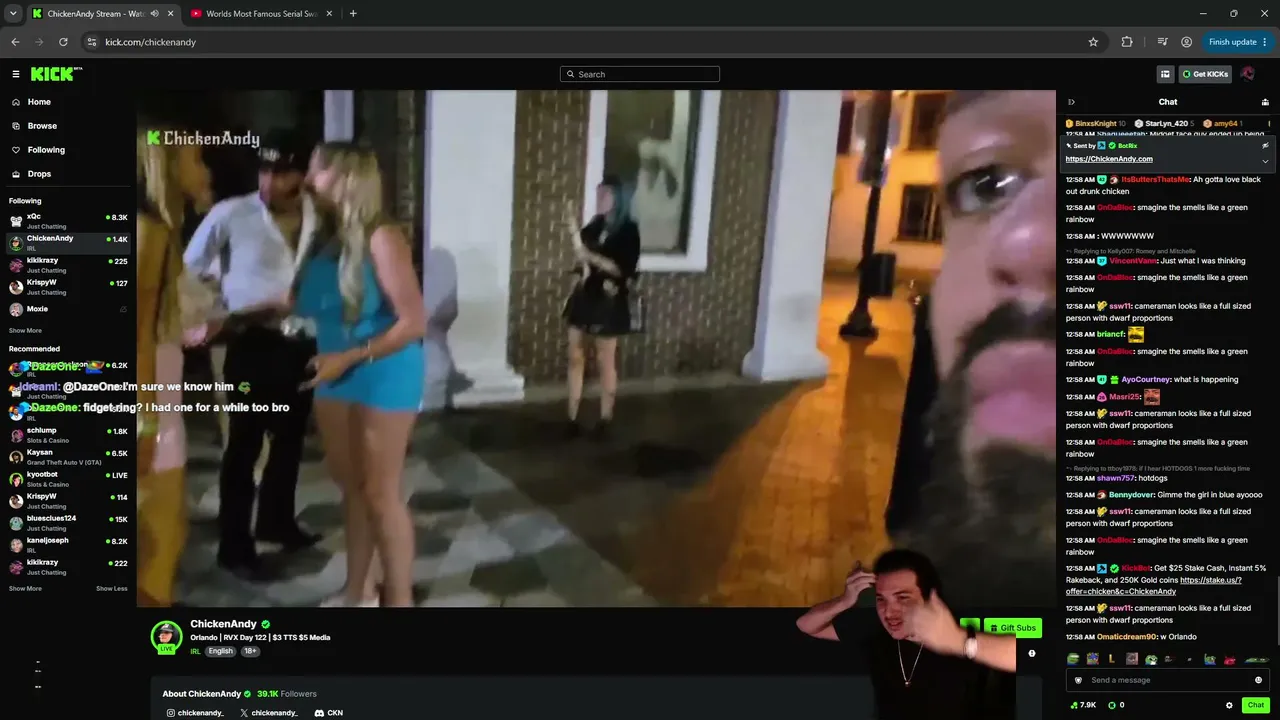Open the ChickenAndy.com pinned link

(1109, 159)
